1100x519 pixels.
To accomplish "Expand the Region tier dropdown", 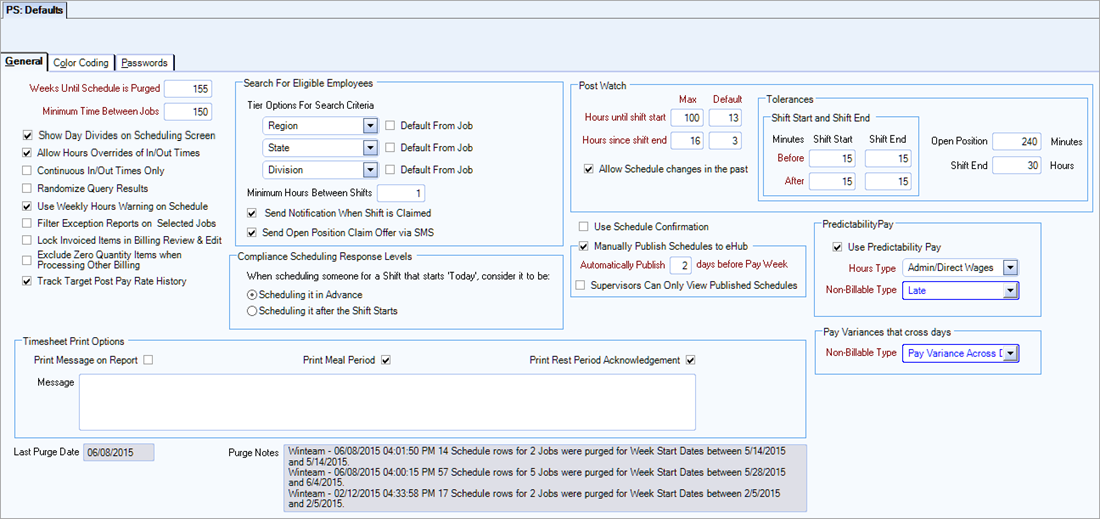I will tap(369, 126).
